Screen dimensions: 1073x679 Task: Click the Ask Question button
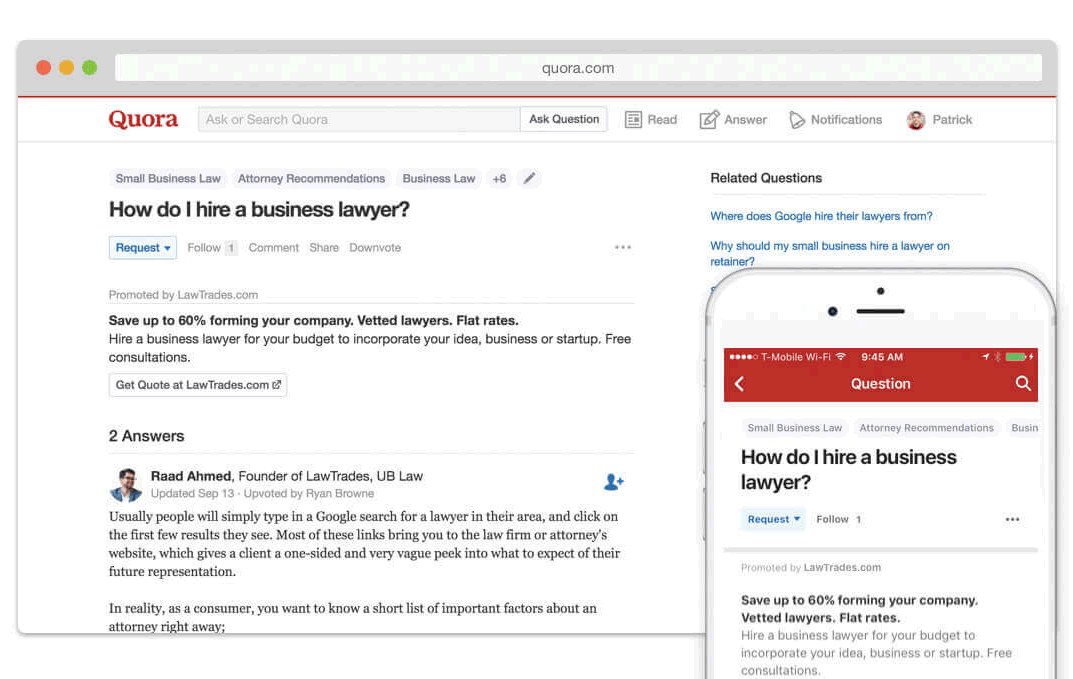tap(564, 119)
